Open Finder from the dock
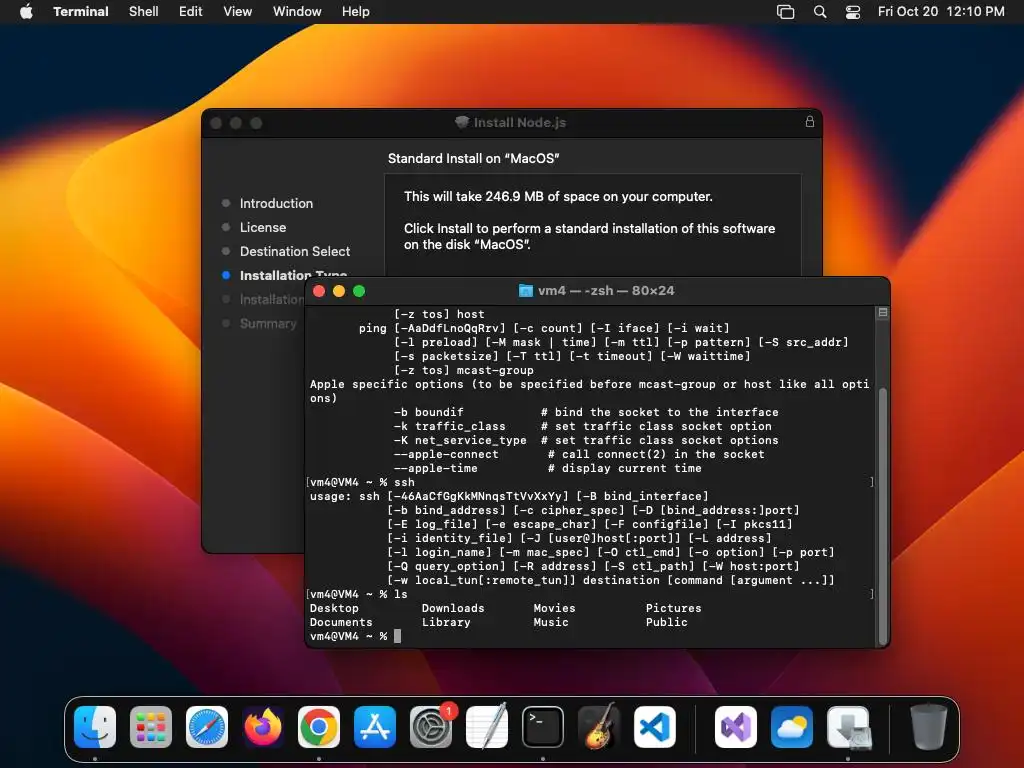This screenshot has height=768, width=1024. (95, 727)
